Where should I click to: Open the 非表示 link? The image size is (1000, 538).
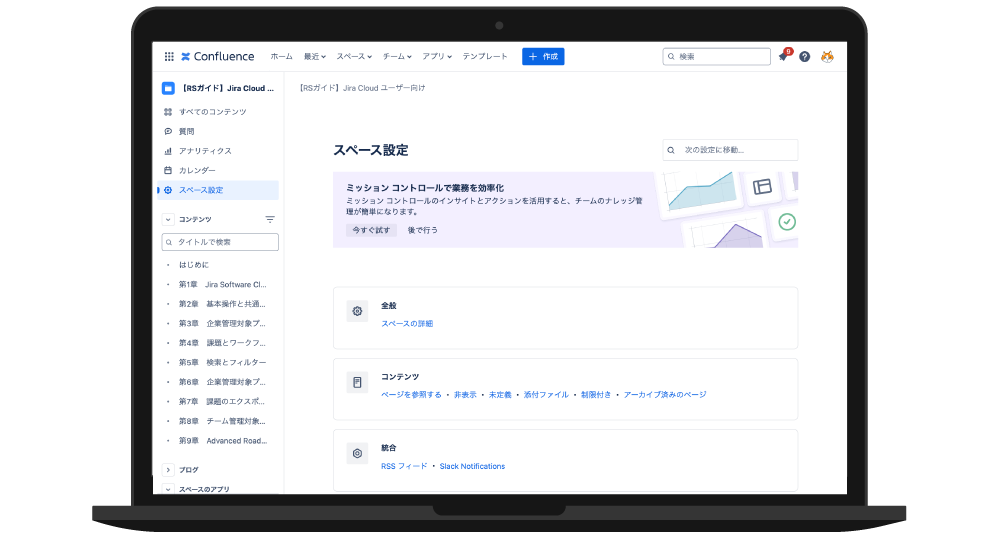466,395
